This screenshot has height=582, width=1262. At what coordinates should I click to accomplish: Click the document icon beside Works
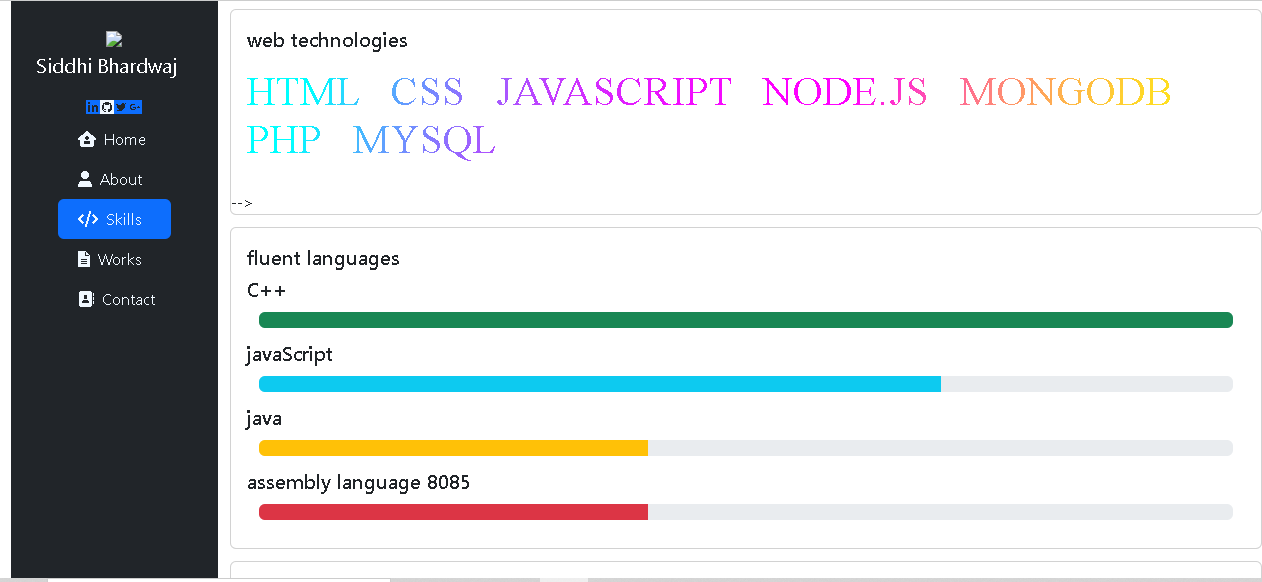(84, 259)
